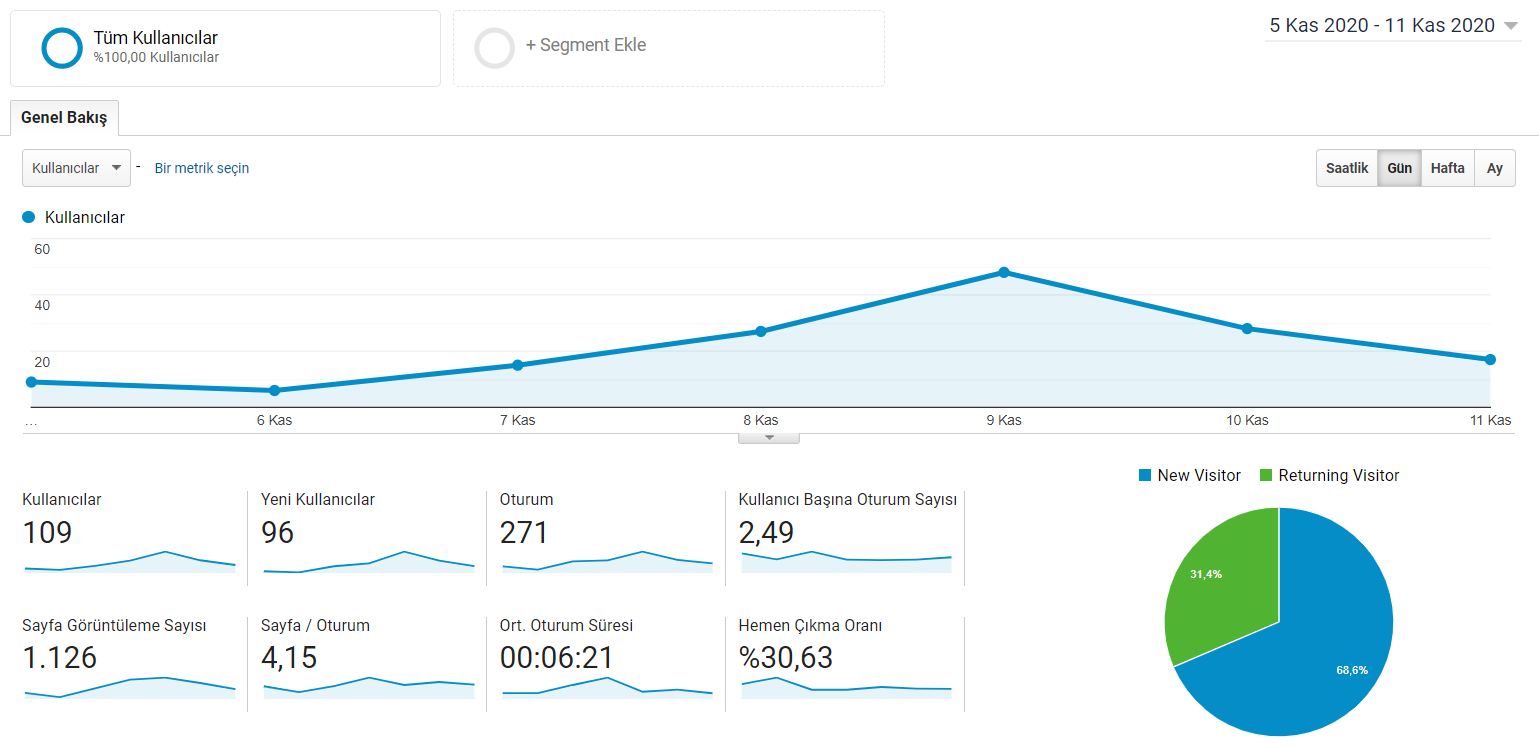This screenshot has height=748, width=1539.
Task: Switch chart interval to Ay
Action: click(x=1494, y=168)
